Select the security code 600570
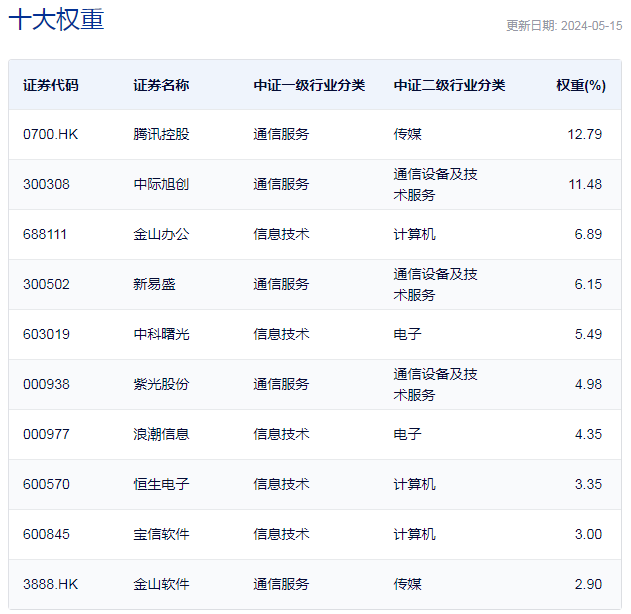This screenshot has height=614, width=631. [46, 484]
